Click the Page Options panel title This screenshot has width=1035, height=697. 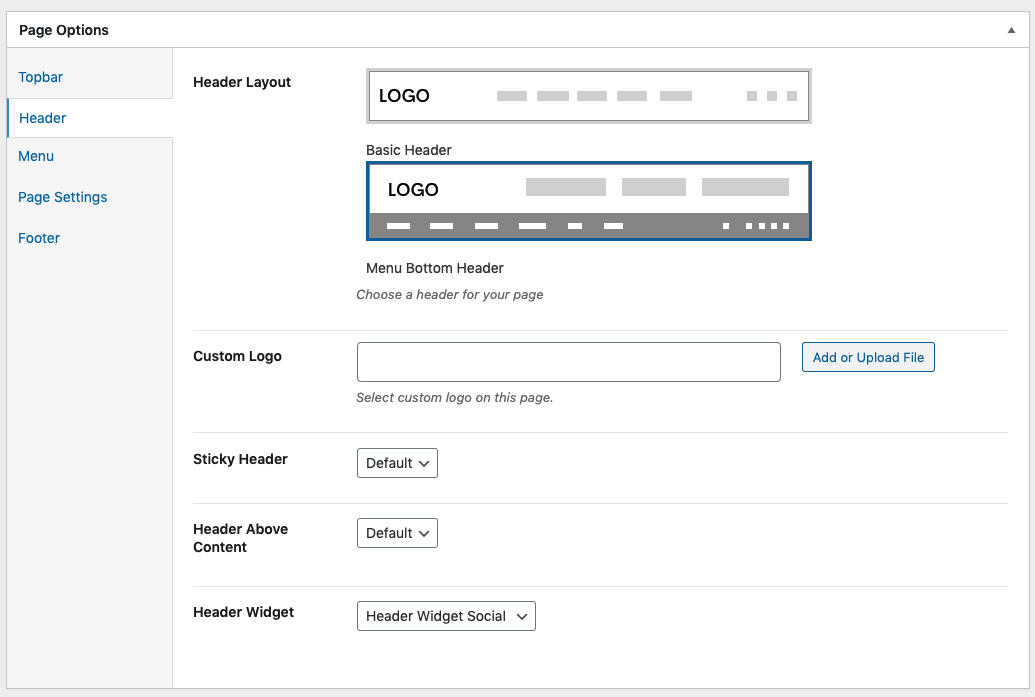tap(64, 30)
